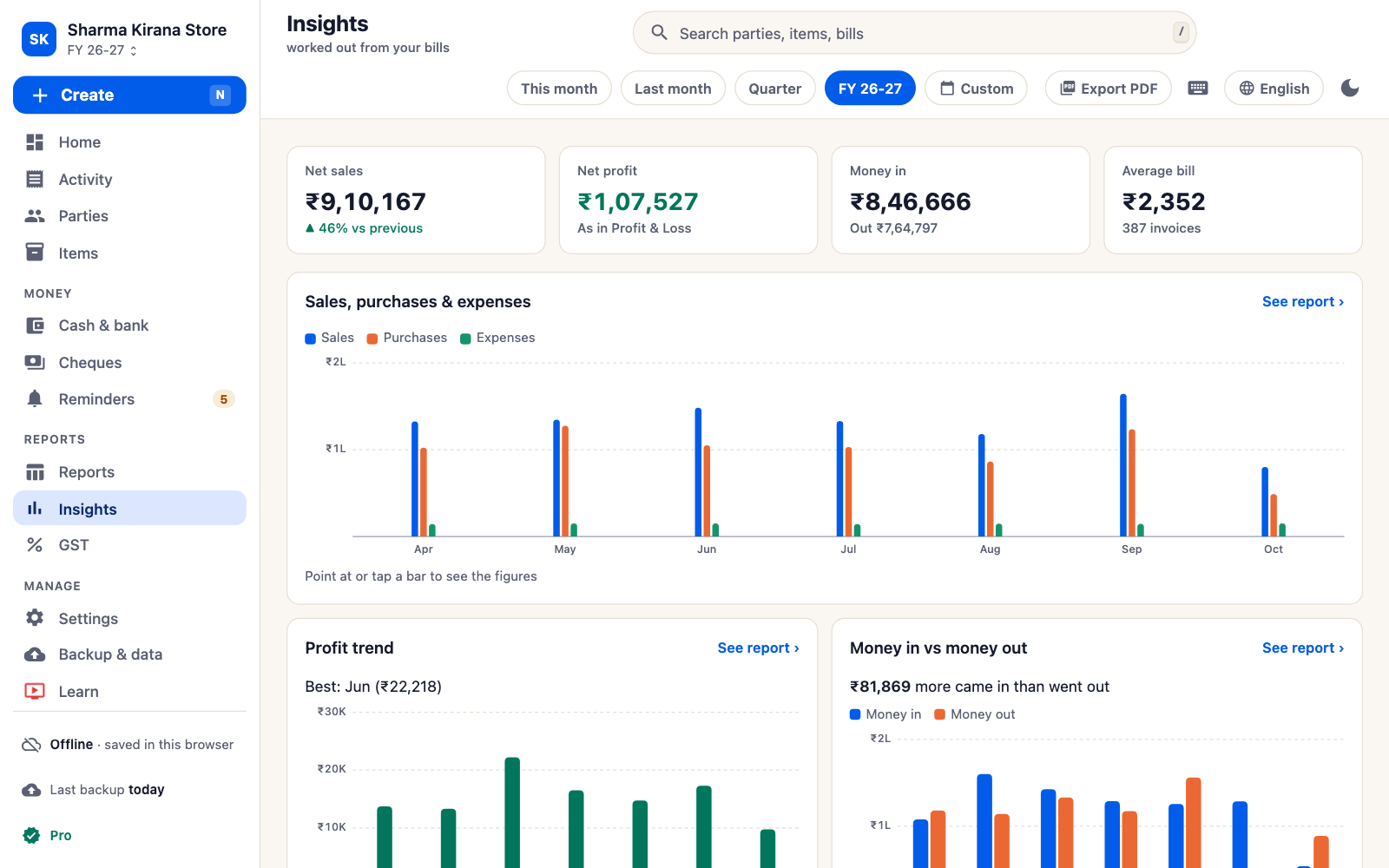Click the Offline status indicator
This screenshot has height=868, width=1389.
click(x=128, y=745)
